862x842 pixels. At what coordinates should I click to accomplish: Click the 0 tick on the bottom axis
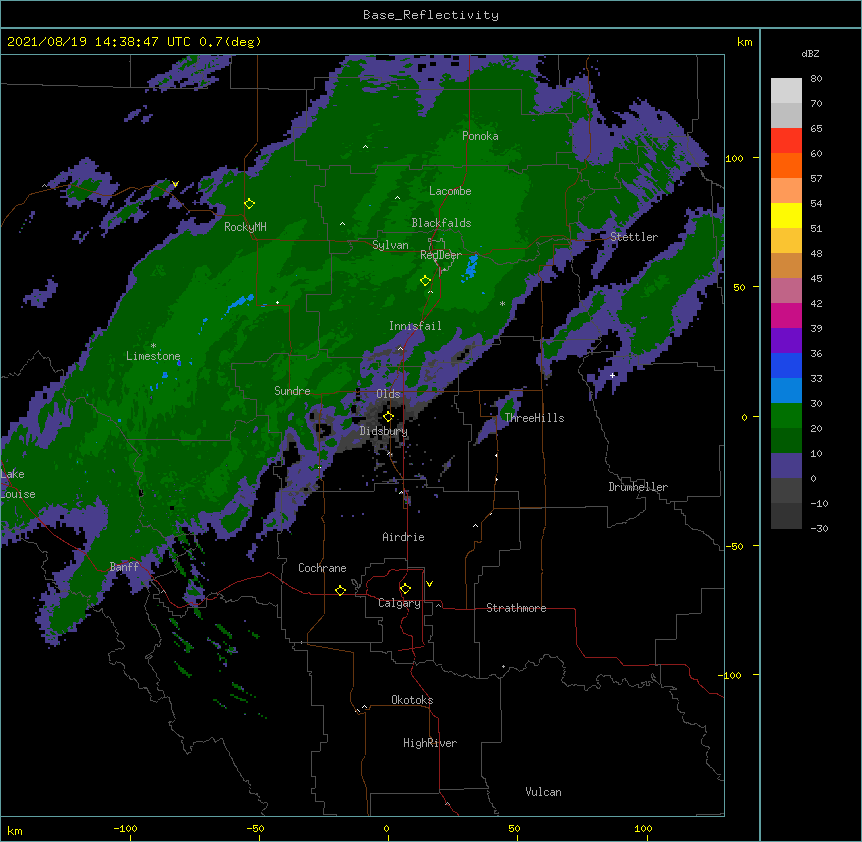(x=387, y=828)
